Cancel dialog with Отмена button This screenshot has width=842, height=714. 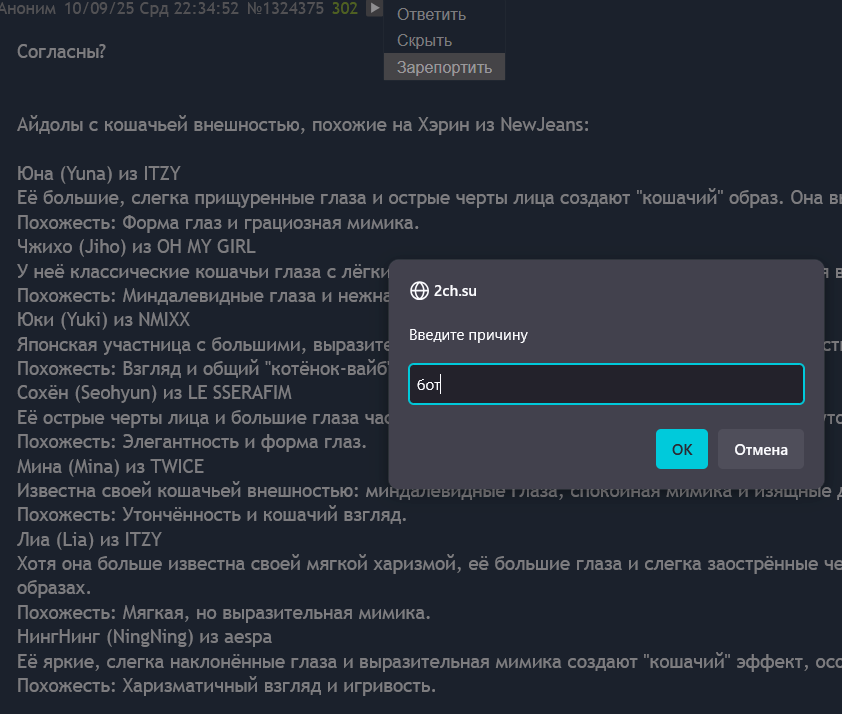760,449
